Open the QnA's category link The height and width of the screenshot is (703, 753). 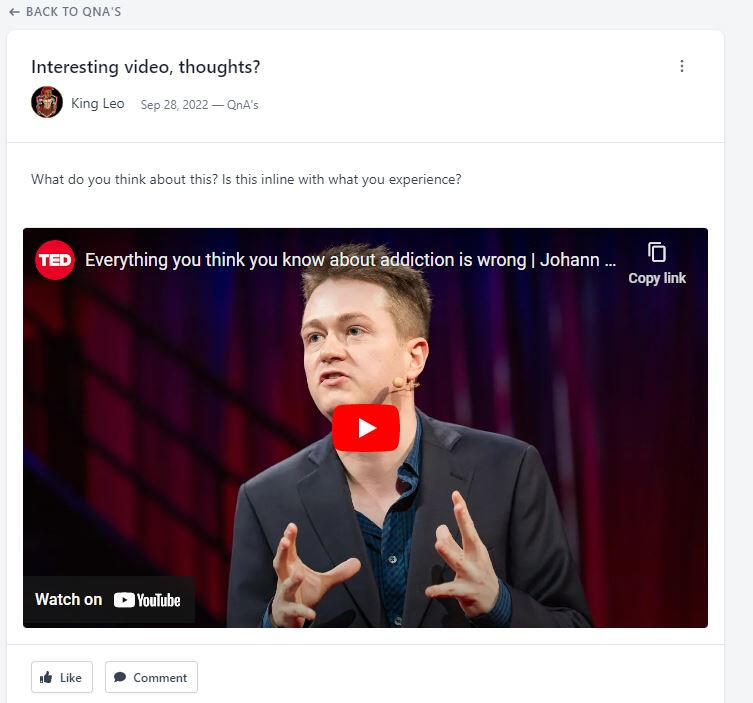(243, 105)
